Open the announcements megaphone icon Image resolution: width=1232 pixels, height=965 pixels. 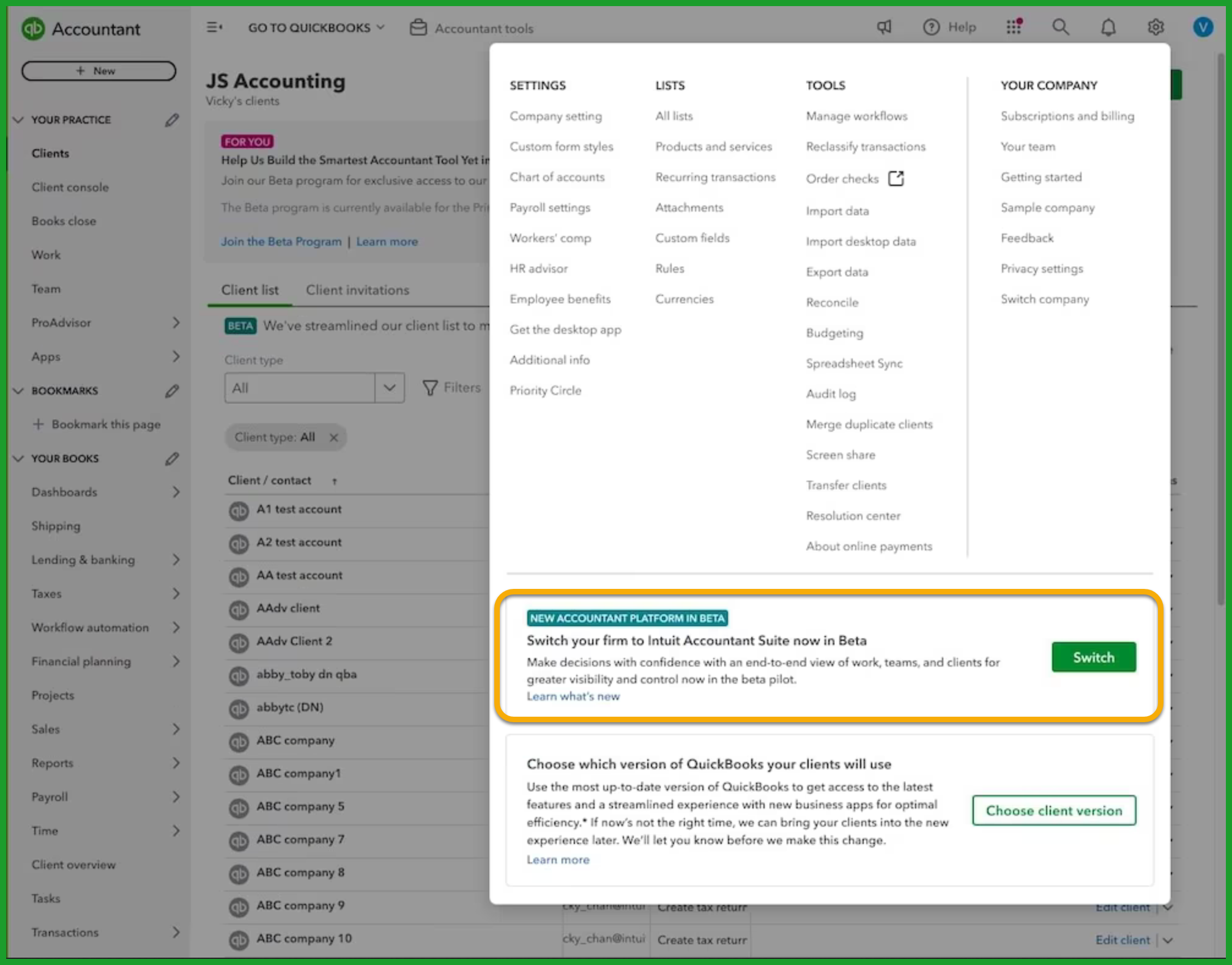884,27
